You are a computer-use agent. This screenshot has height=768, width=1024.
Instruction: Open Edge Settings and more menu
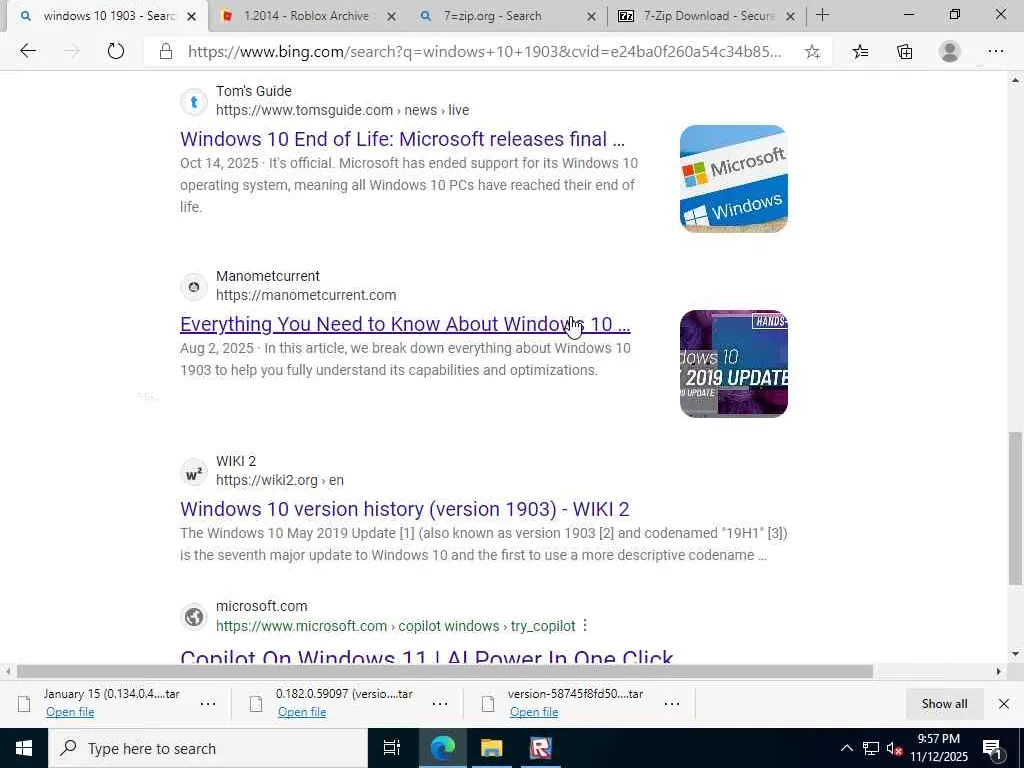pos(995,52)
